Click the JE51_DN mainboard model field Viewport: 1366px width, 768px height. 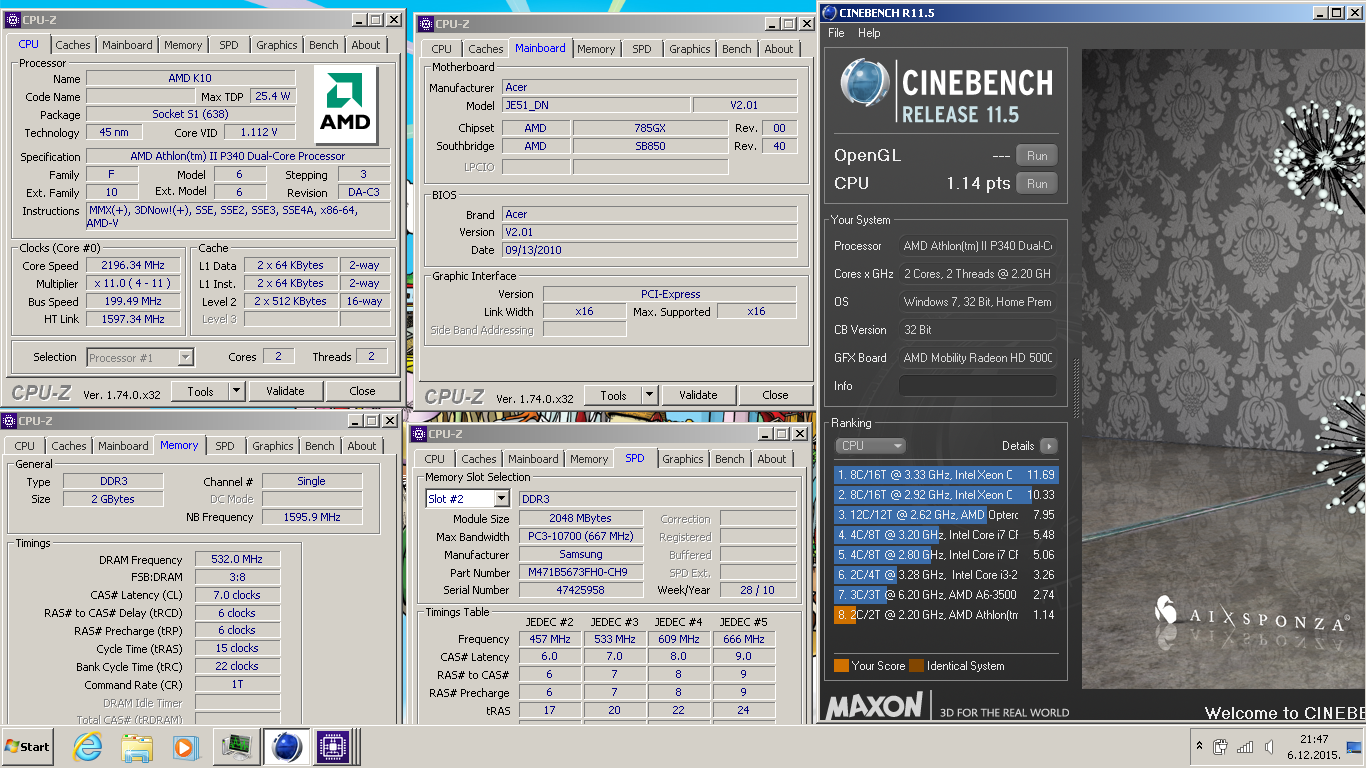[x=595, y=106]
